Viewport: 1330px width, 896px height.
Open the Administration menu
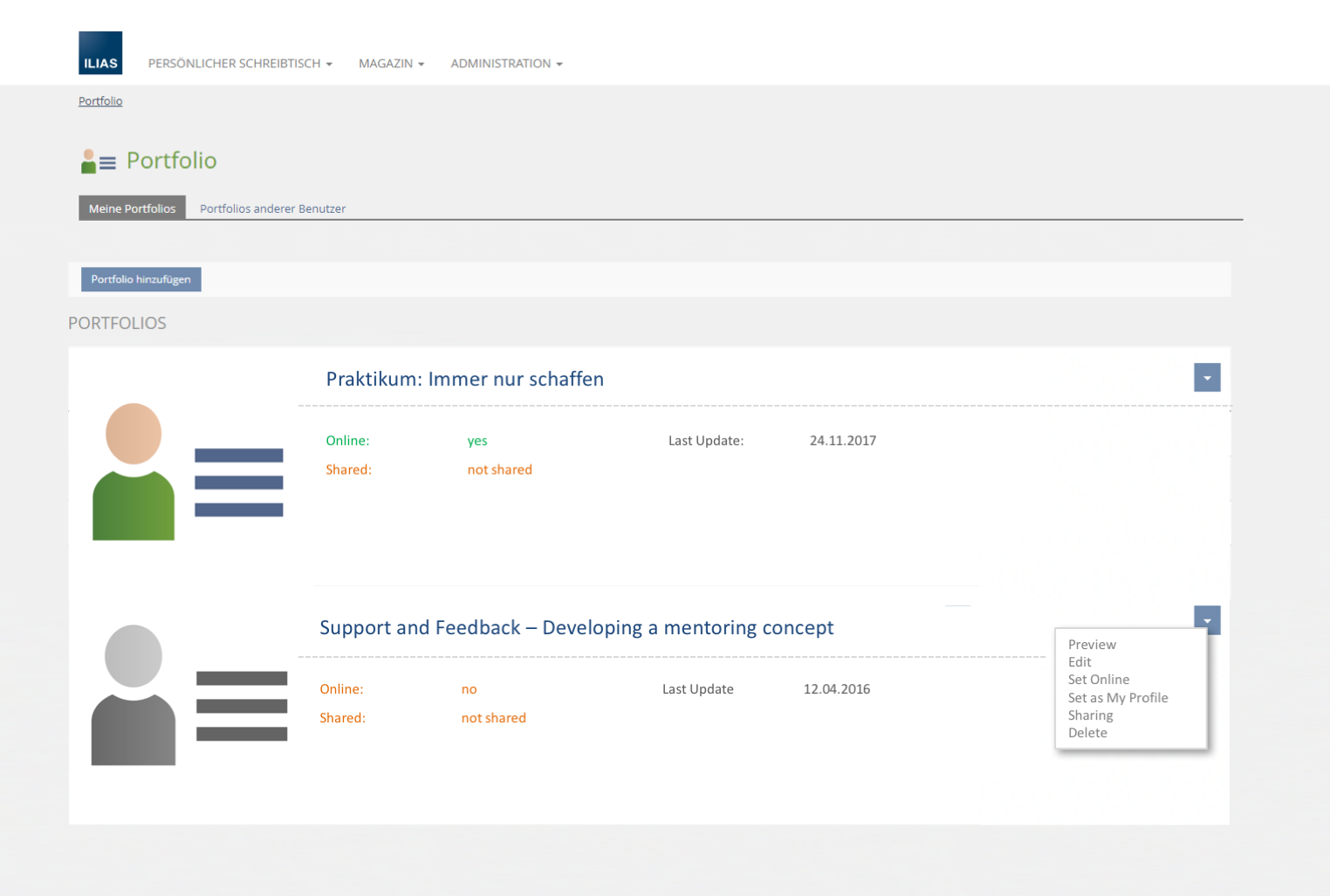coord(506,64)
